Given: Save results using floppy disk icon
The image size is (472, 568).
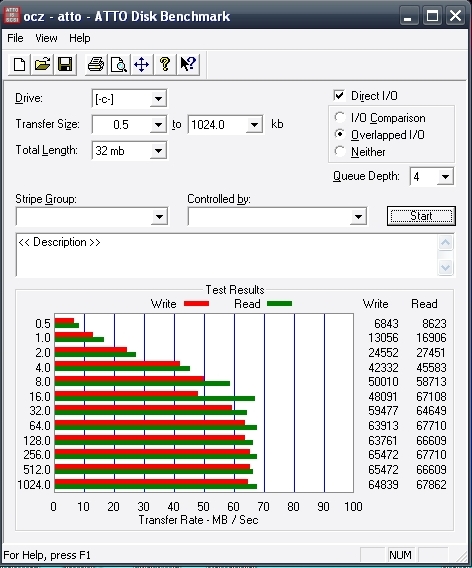Looking at the screenshot, I should click(65, 65).
